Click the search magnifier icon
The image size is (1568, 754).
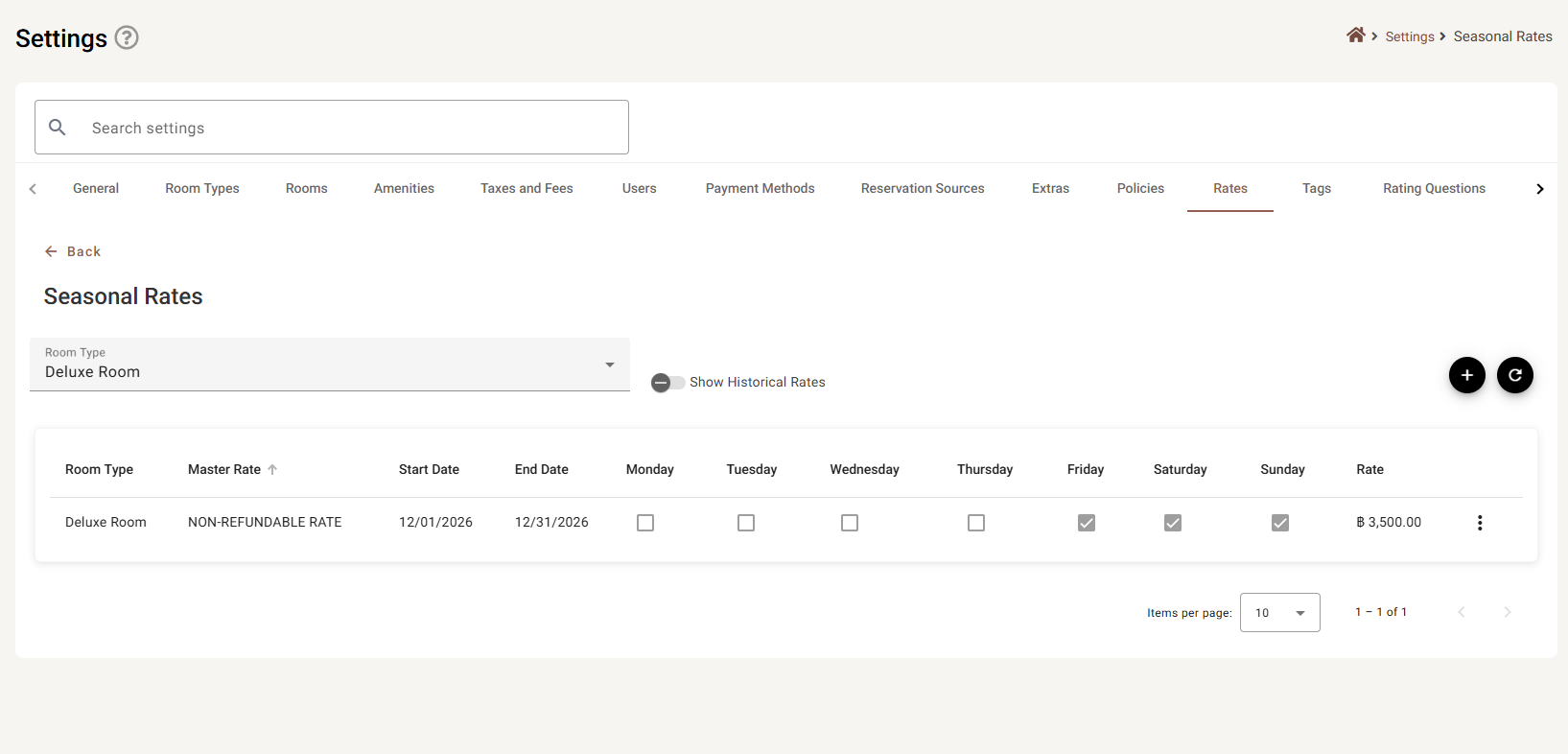click(58, 127)
